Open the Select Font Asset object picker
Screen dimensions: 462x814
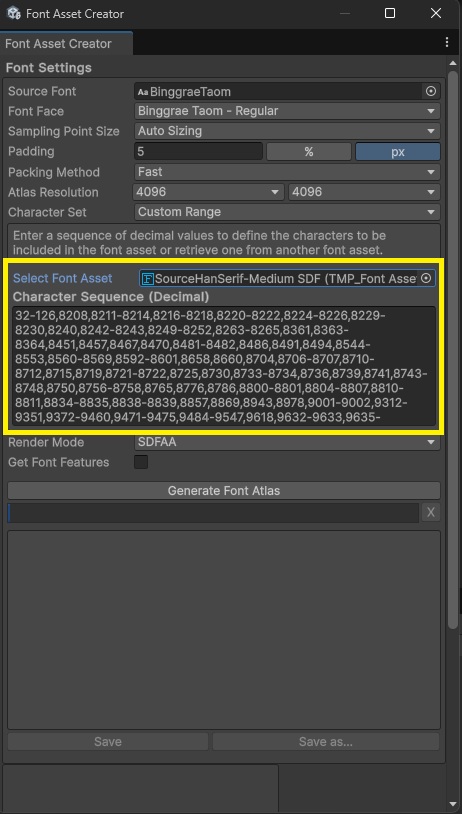[x=426, y=278]
